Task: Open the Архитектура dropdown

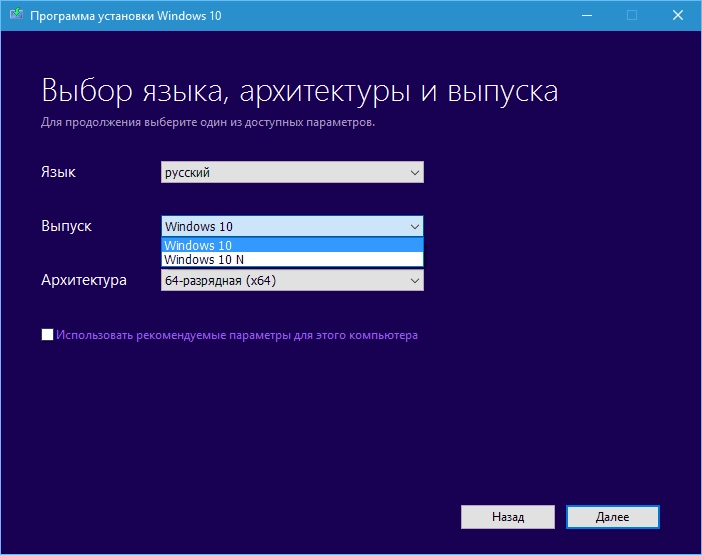Action: click(x=292, y=281)
